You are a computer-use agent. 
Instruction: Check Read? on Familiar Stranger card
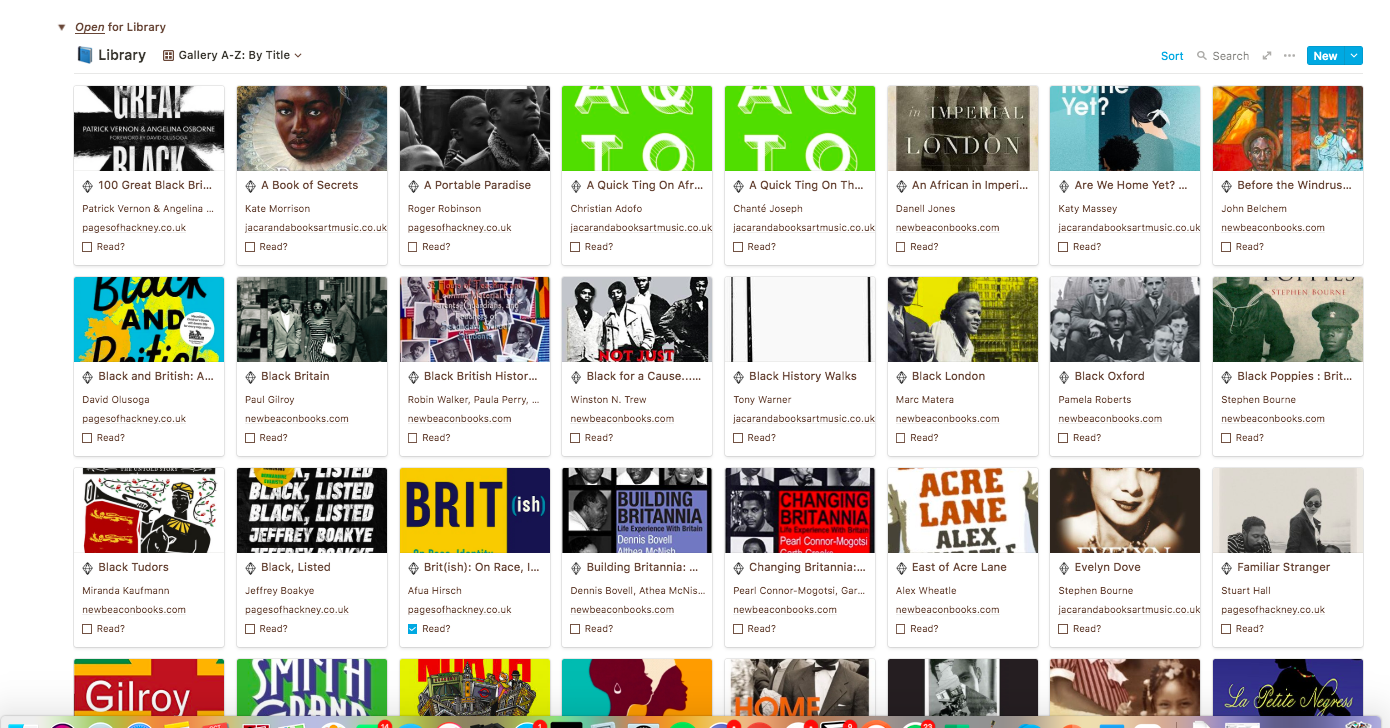(1227, 629)
